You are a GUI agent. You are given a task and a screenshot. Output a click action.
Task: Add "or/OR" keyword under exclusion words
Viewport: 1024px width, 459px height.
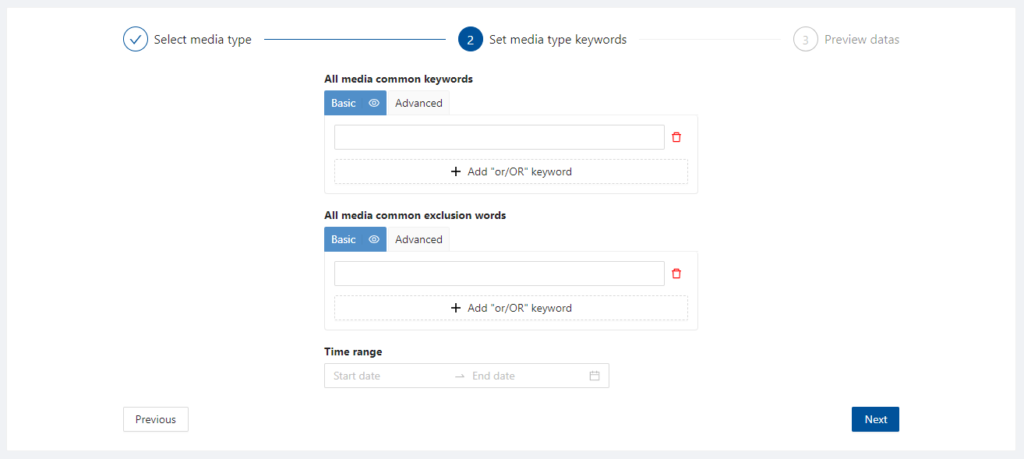click(x=511, y=308)
